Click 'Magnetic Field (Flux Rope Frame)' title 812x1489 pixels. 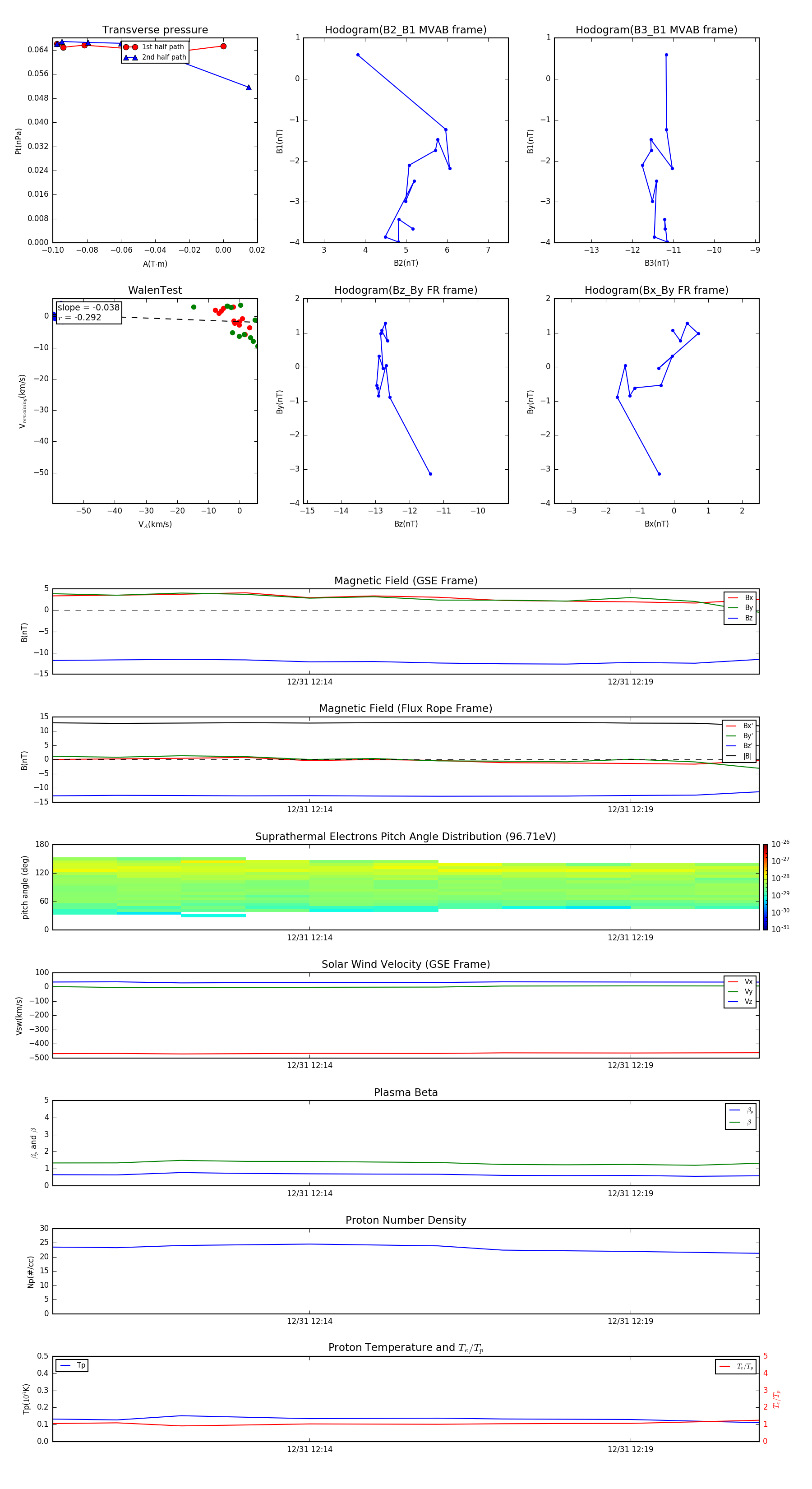406,709
